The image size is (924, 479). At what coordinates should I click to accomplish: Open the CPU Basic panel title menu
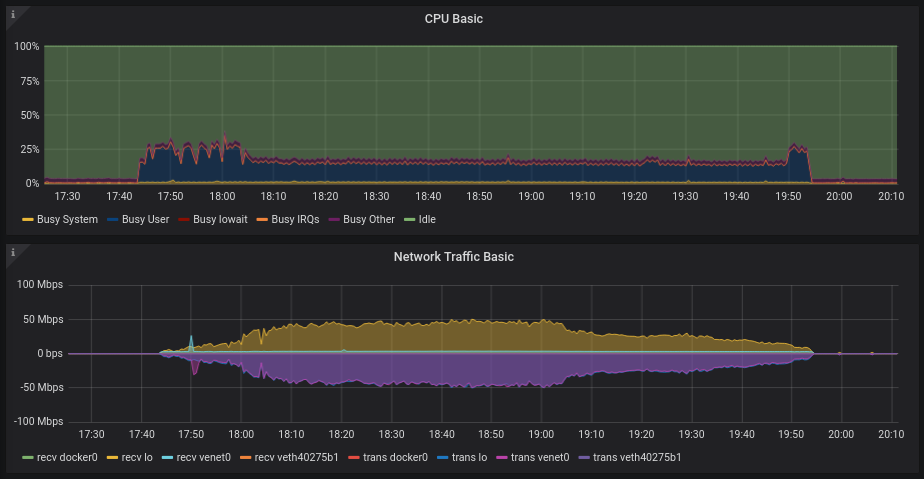coord(453,19)
